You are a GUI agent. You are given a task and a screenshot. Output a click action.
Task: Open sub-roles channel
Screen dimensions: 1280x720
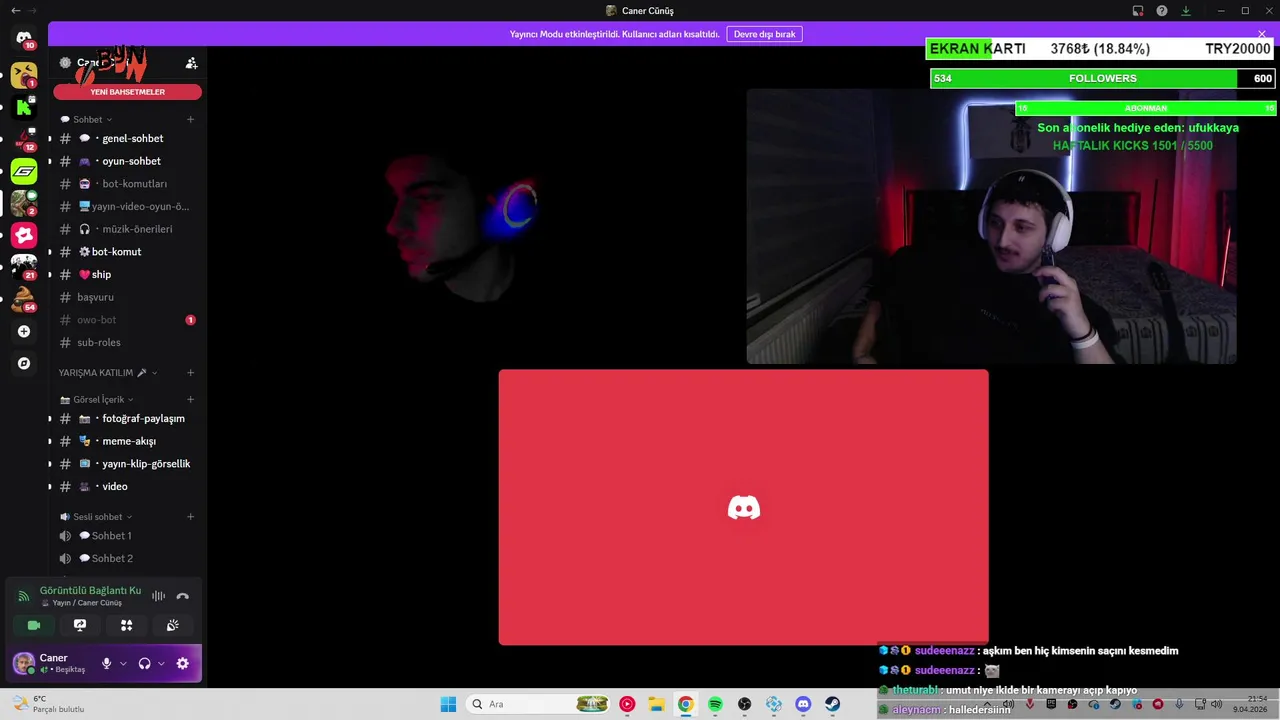pos(128,342)
